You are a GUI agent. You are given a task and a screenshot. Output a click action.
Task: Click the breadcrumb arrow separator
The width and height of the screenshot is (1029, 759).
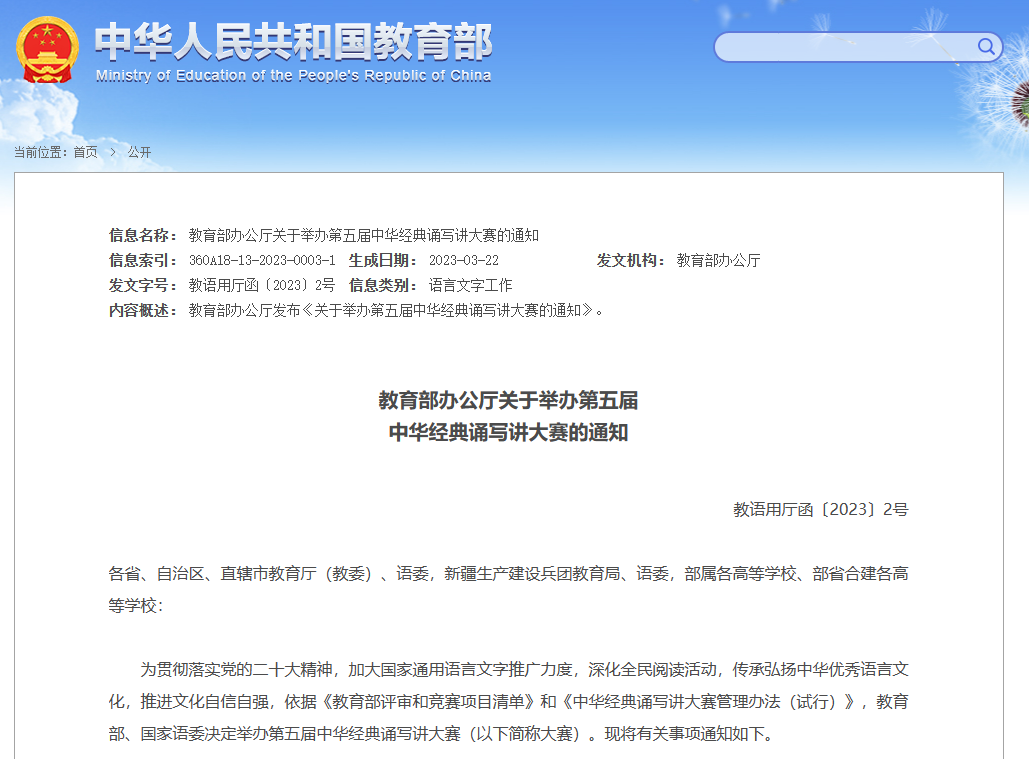click(x=113, y=152)
